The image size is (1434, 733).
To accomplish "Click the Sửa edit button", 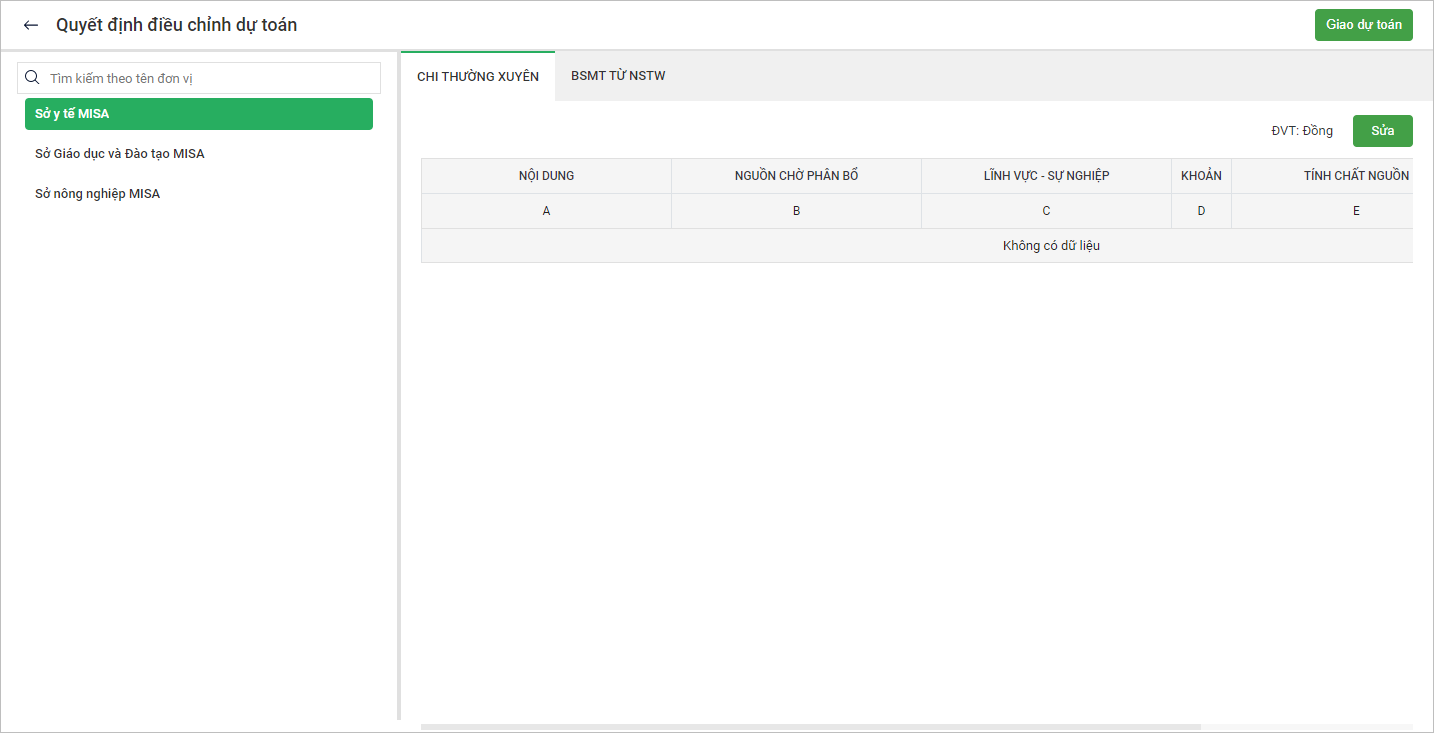I will (1382, 131).
